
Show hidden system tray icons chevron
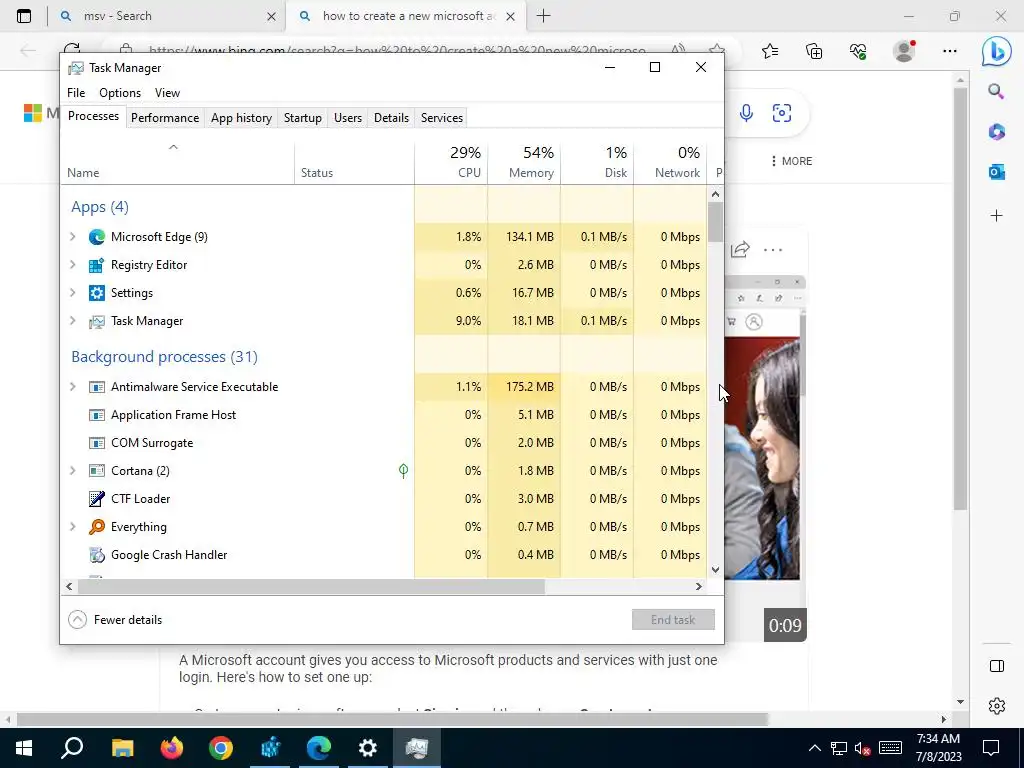(x=814, y=748)
